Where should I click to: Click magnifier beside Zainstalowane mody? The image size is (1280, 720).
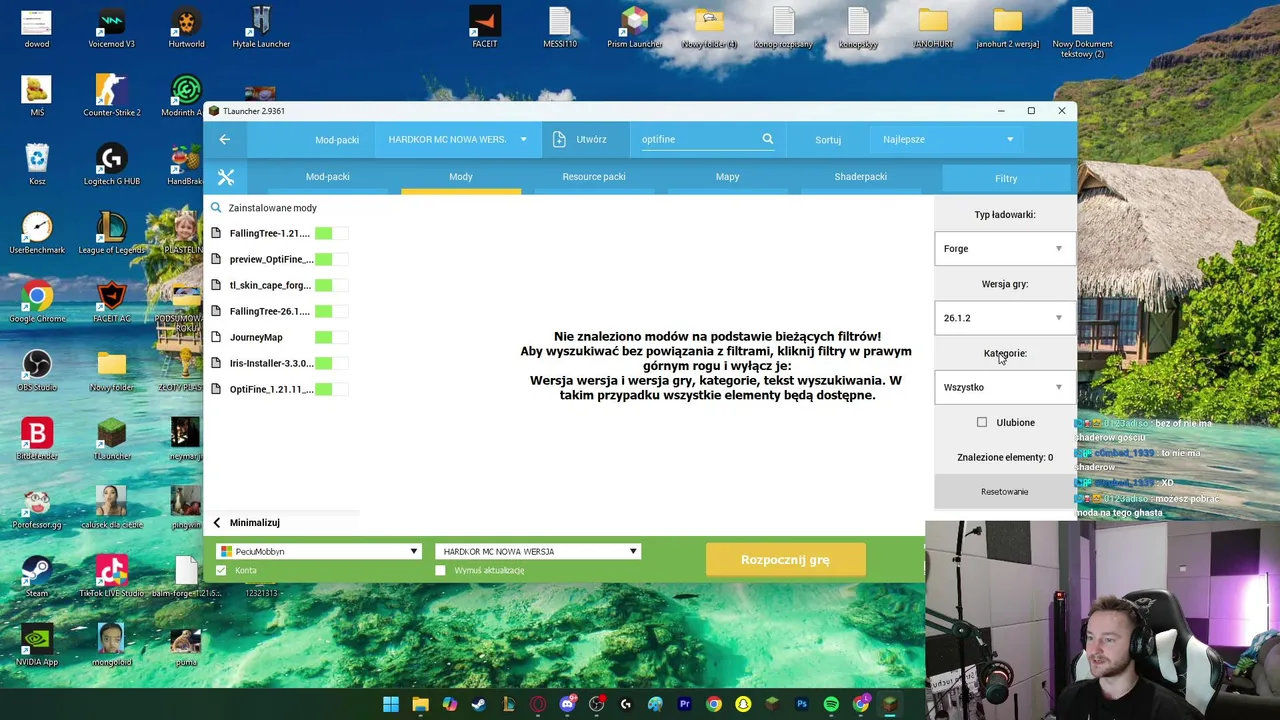tap(216, 208)
